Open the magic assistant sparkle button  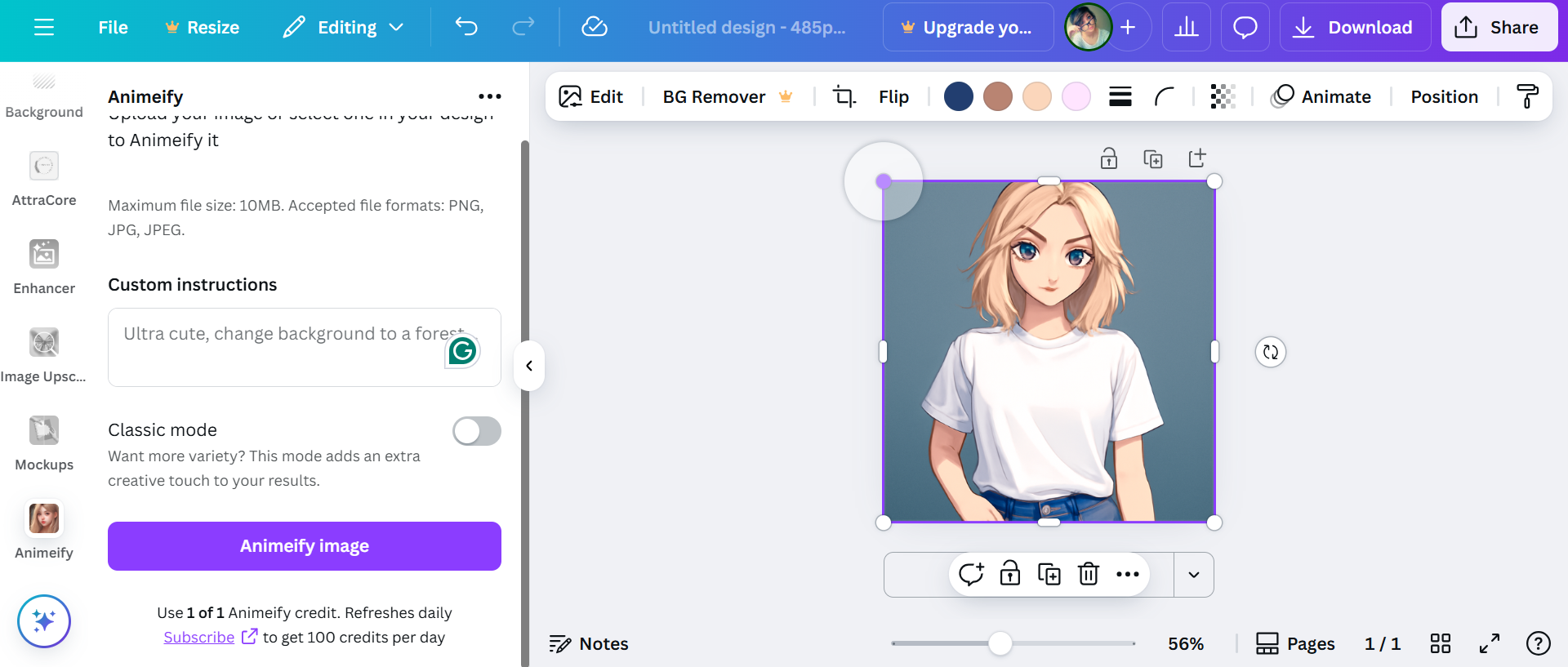[x=44, y=621]
